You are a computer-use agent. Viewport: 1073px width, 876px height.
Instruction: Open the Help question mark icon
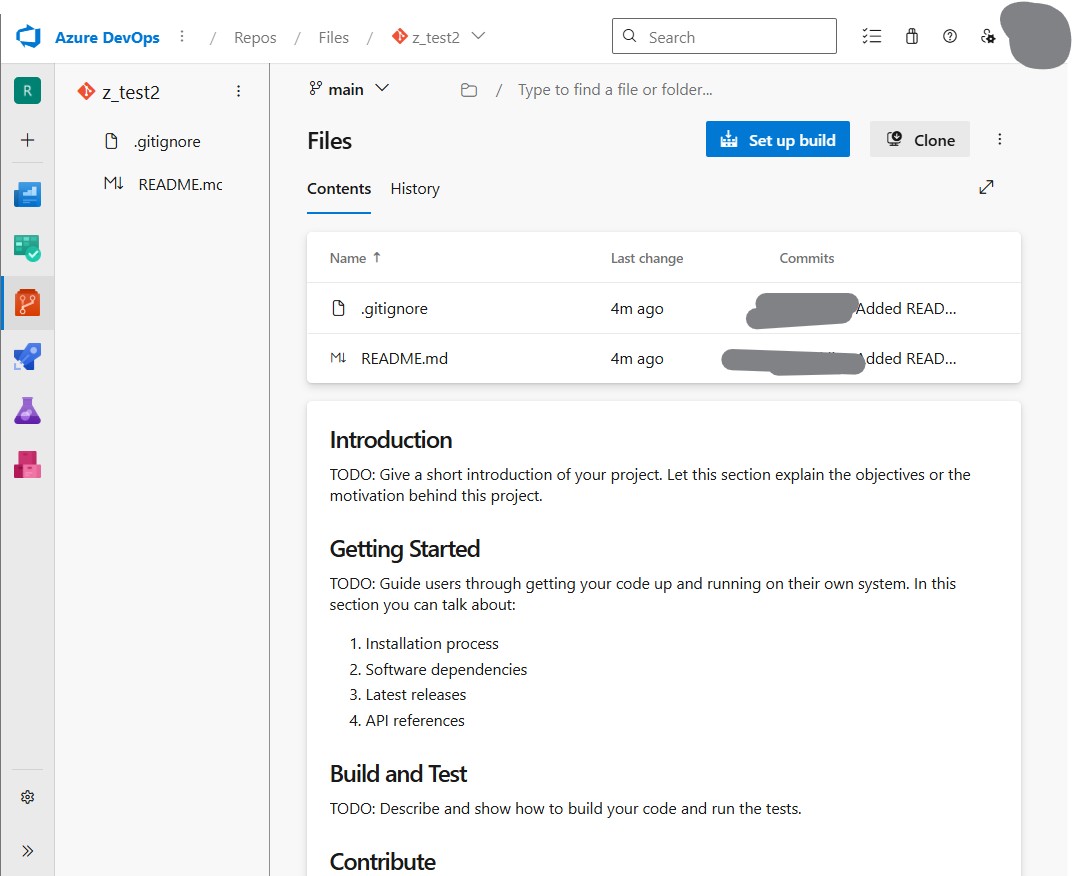click(x=950, y=36)
